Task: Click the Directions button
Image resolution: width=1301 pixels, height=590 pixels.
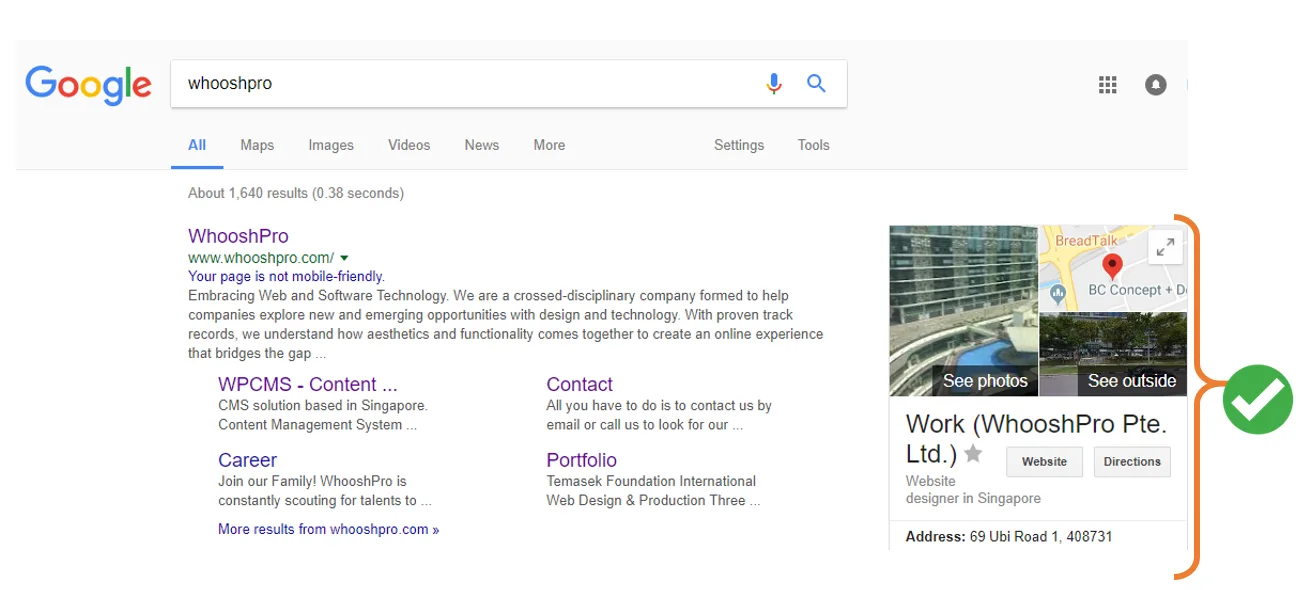Action: [1132, 462]
